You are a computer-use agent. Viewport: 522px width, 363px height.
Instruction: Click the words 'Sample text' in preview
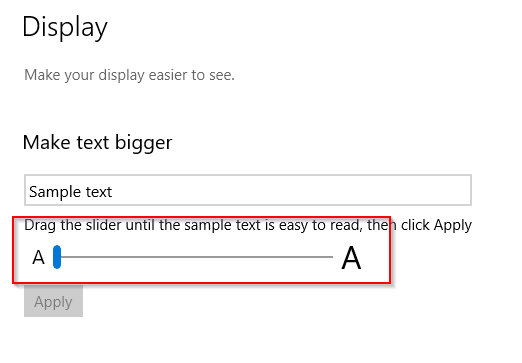click(x=71, y=192)
